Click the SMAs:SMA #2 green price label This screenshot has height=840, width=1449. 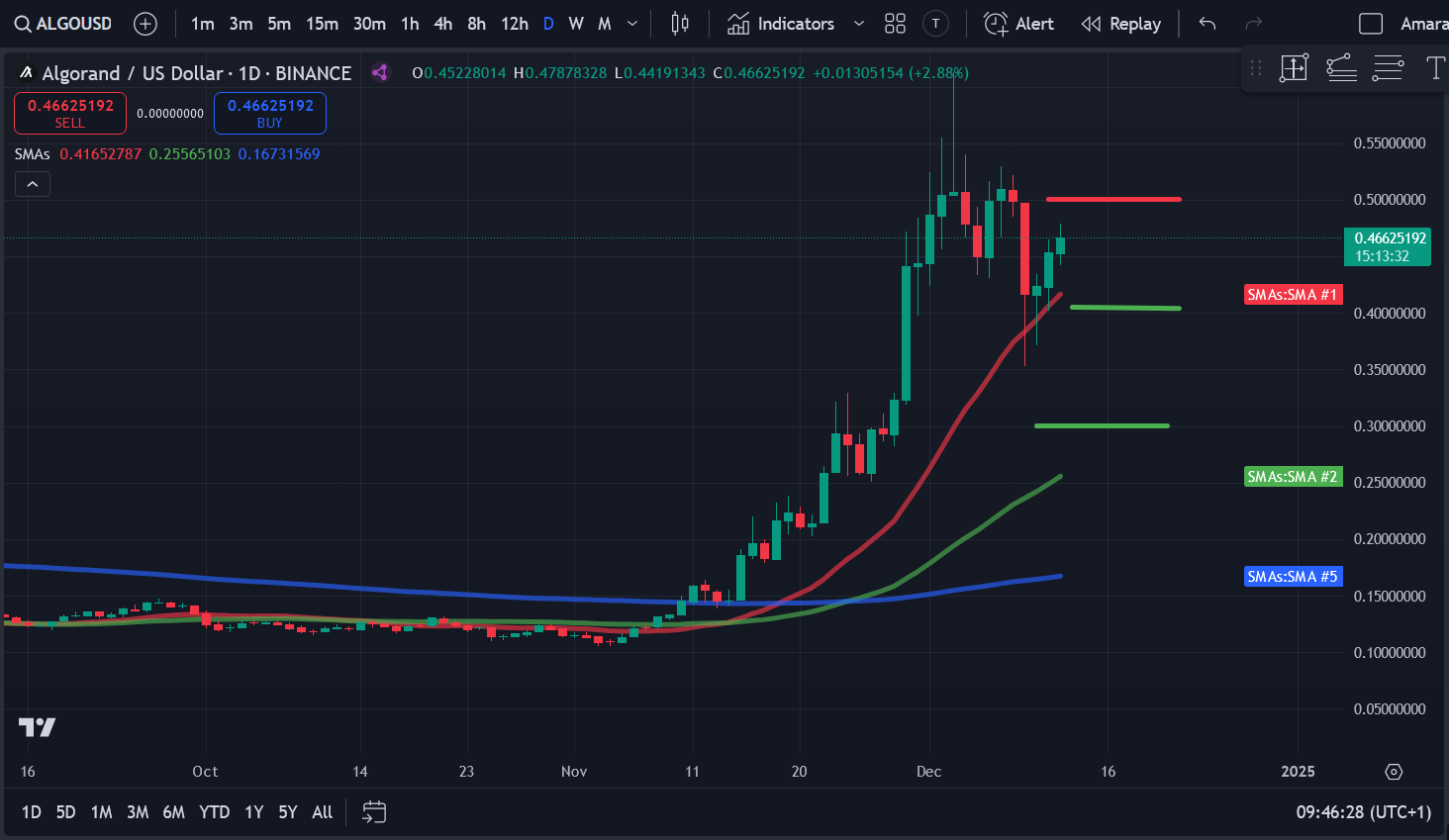click(1293, 477)
